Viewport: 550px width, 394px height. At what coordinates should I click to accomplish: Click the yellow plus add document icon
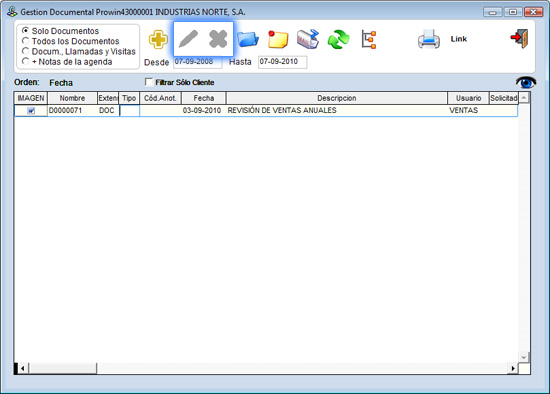(x=158, y=39)
